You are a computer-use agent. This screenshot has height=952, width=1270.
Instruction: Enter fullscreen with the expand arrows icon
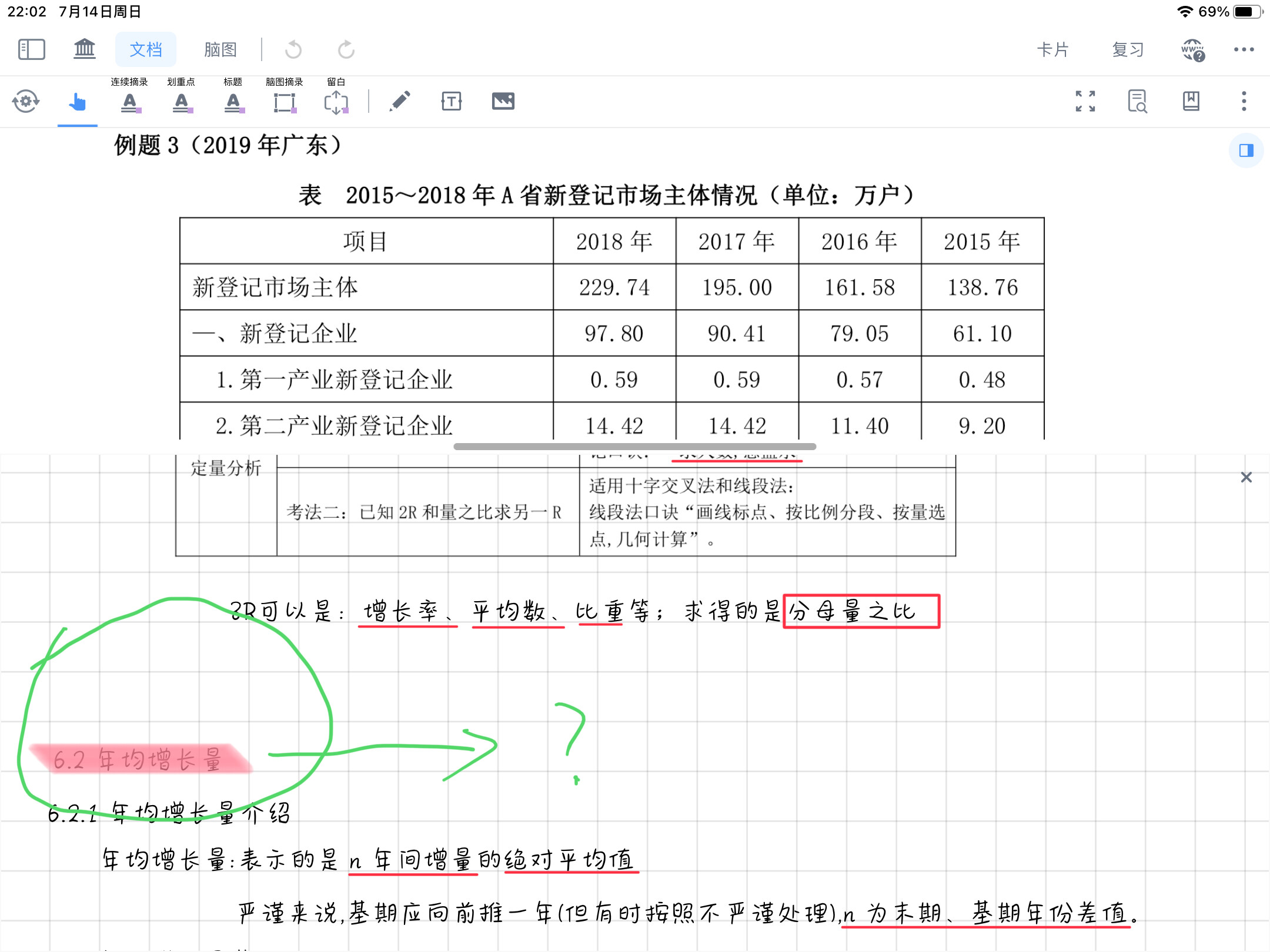coord(1085,101)
